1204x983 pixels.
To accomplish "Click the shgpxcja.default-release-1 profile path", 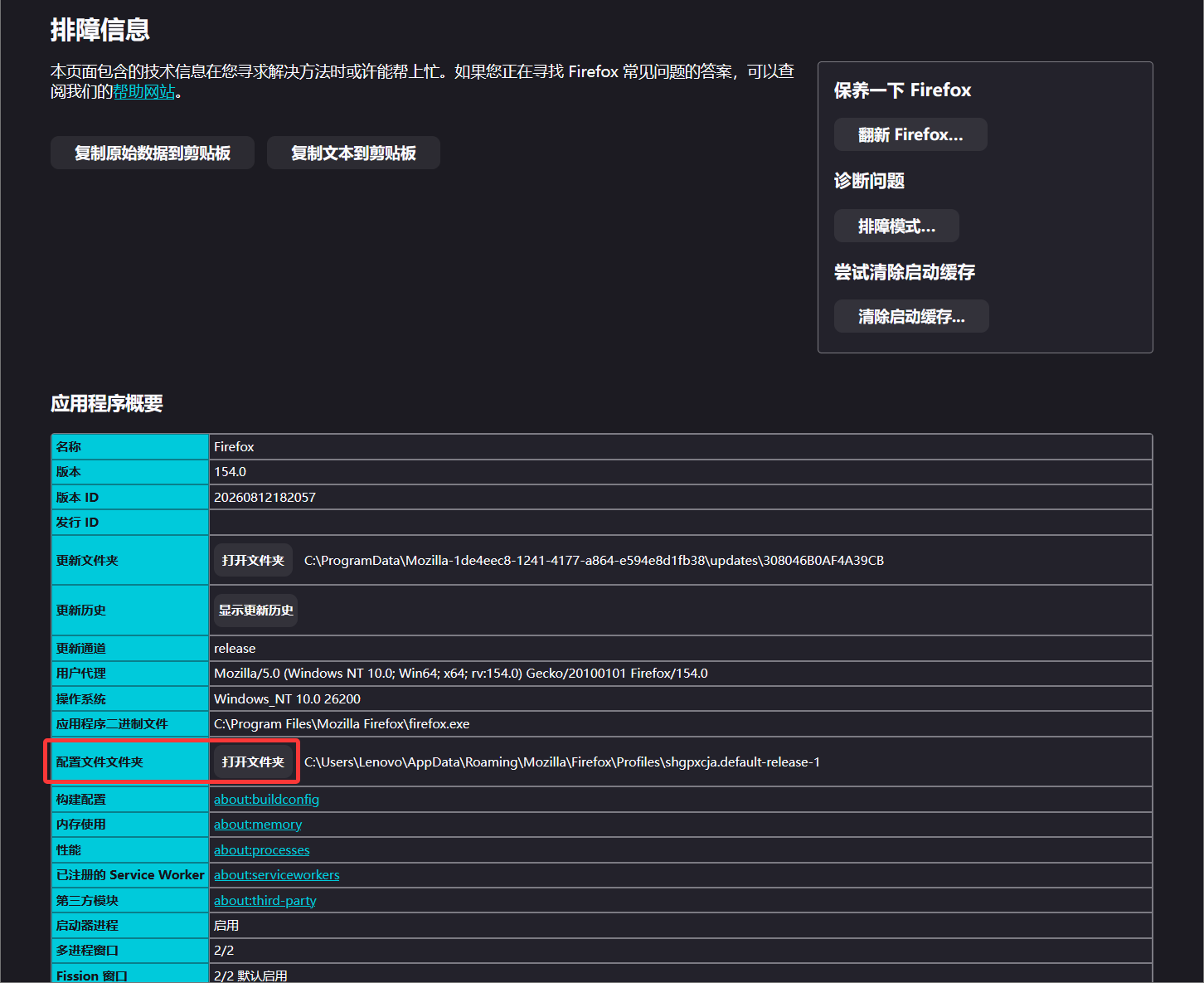I will [562, 762].
